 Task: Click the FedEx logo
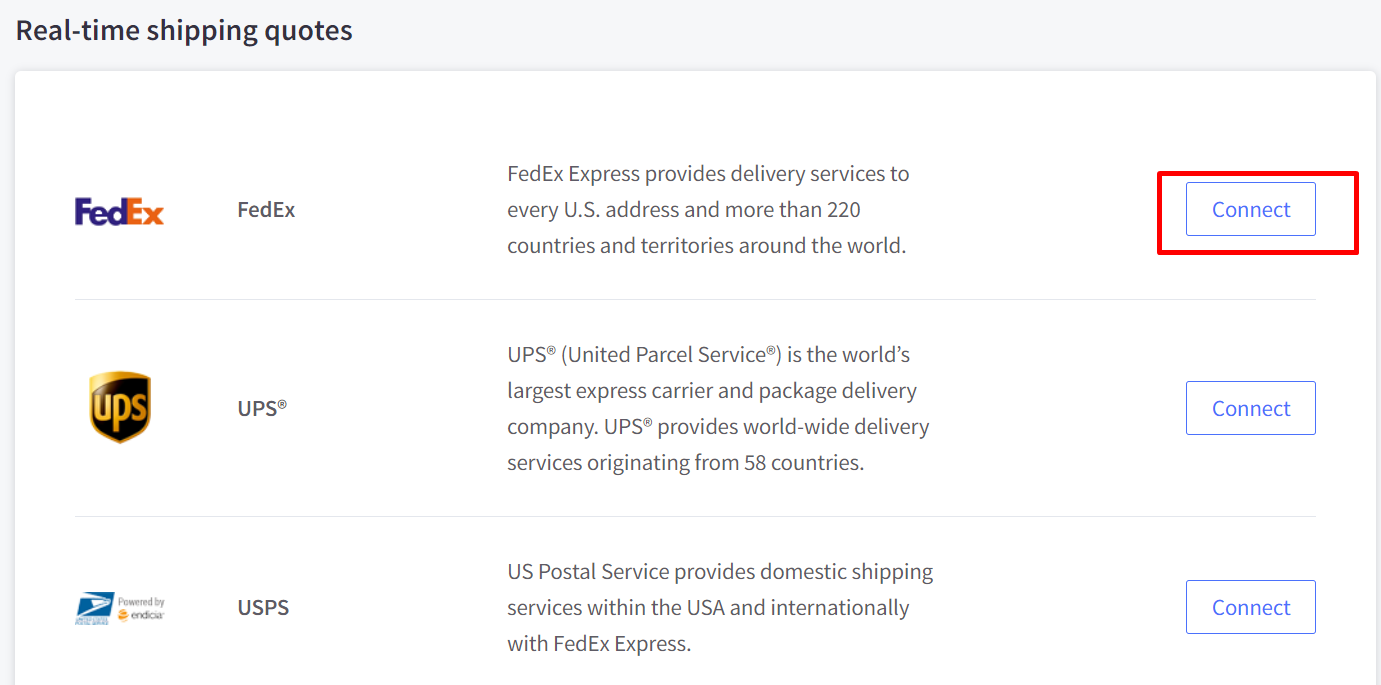point(119,211)
